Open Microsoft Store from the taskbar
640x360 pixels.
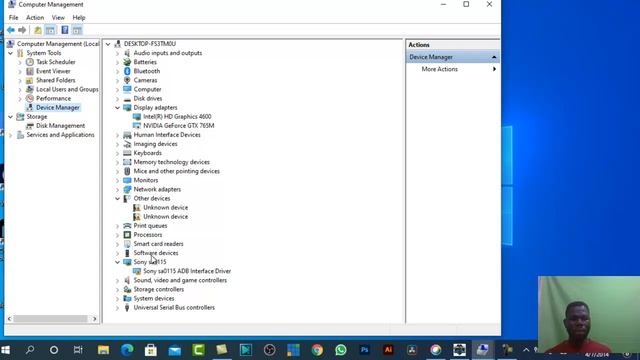151,350
